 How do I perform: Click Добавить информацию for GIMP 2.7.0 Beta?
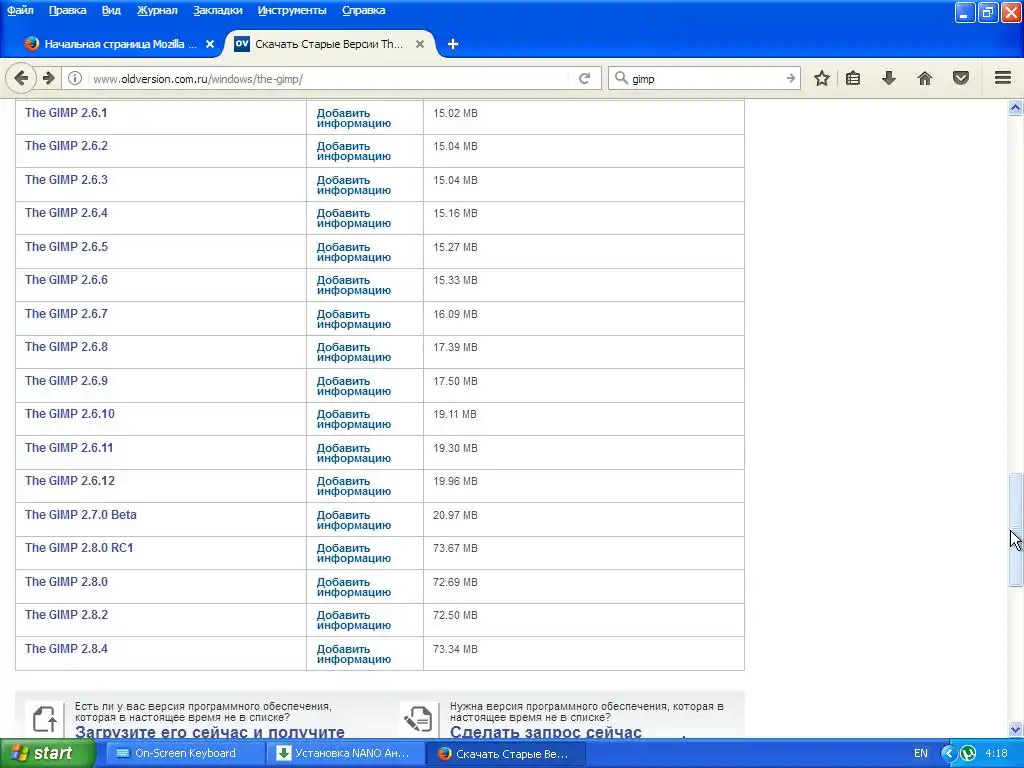(353, 520)
